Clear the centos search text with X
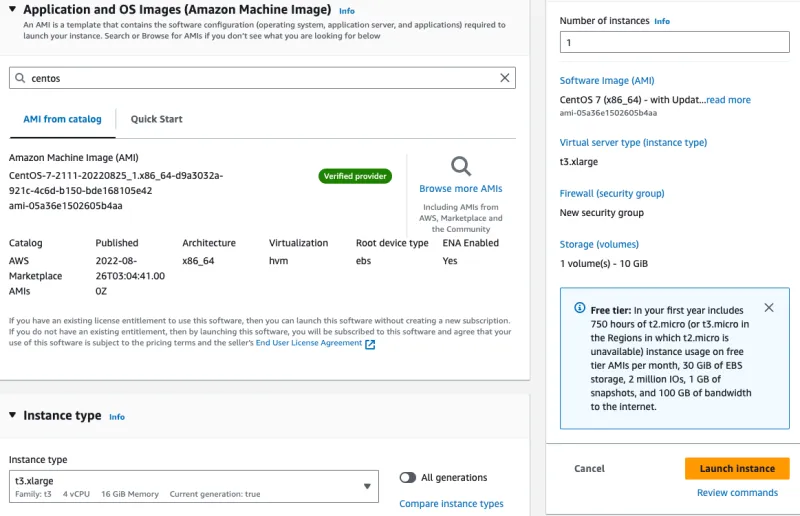 click(x=505, y=78)
